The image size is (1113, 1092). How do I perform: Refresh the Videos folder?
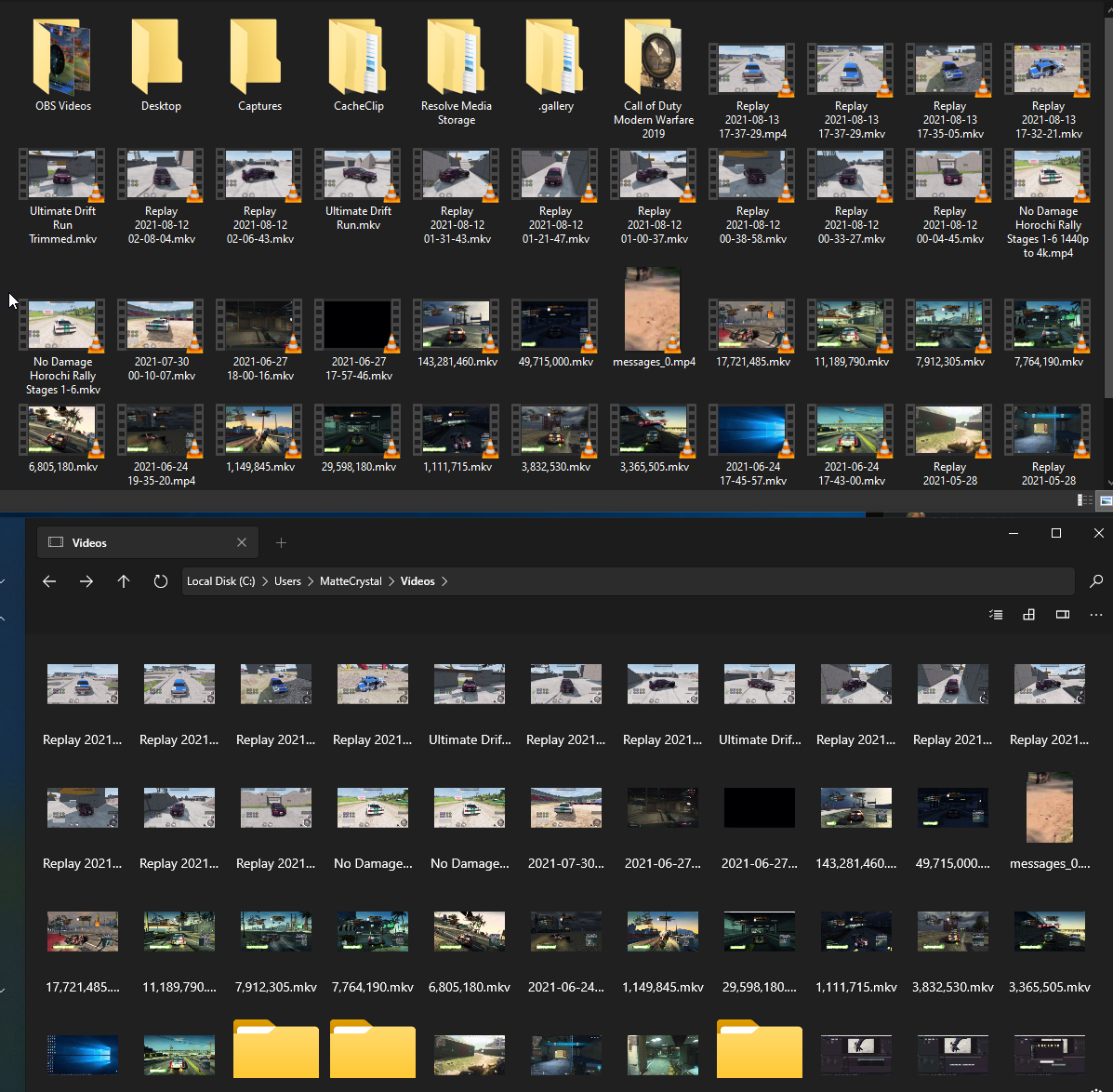coord(161,581)
